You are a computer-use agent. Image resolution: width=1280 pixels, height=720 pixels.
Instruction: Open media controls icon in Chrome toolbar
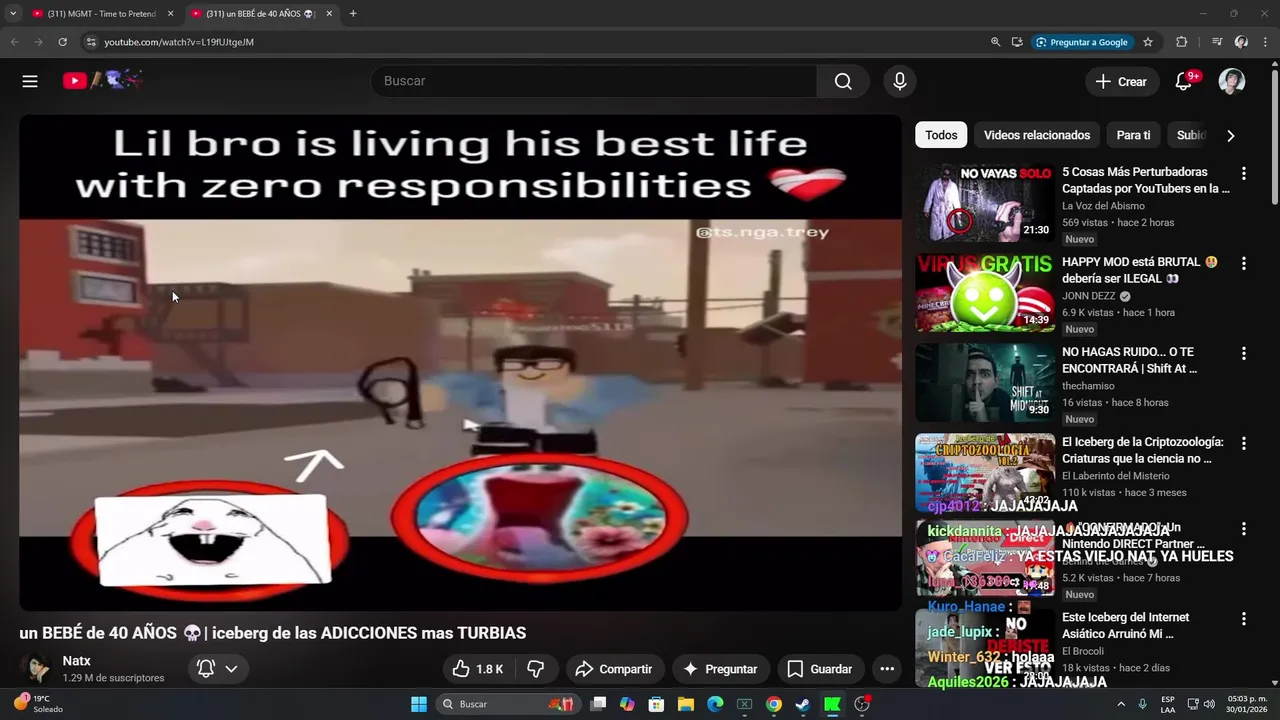[1217, 42]
